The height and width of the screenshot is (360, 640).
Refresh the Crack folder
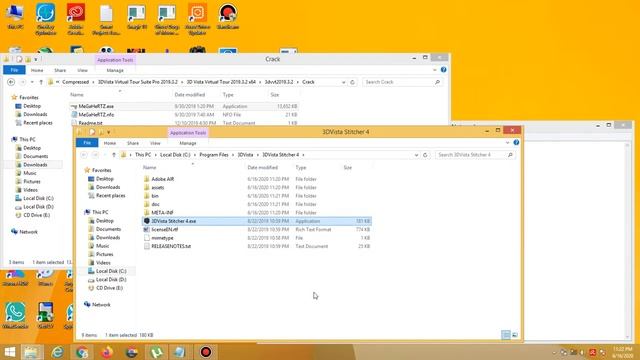[352, 82]
